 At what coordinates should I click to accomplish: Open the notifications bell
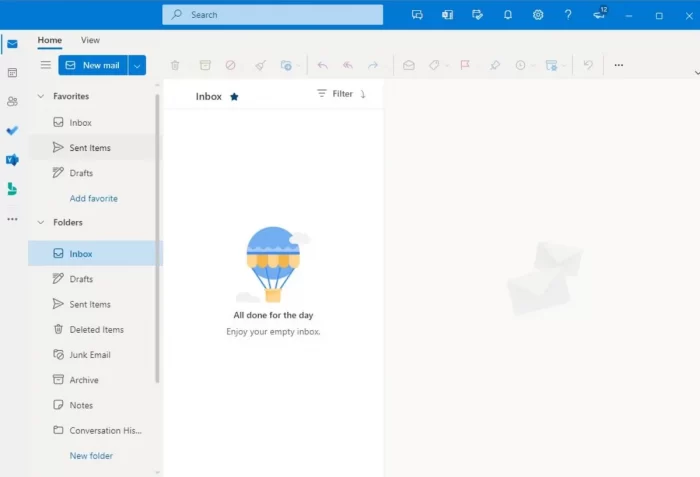pos(508,15)
